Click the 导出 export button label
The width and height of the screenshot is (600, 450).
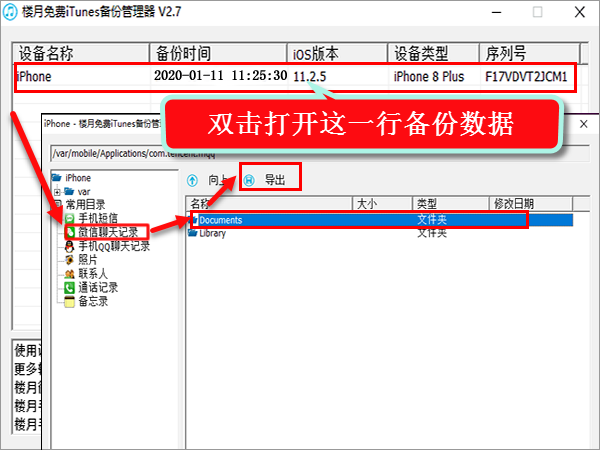(275, 180)
